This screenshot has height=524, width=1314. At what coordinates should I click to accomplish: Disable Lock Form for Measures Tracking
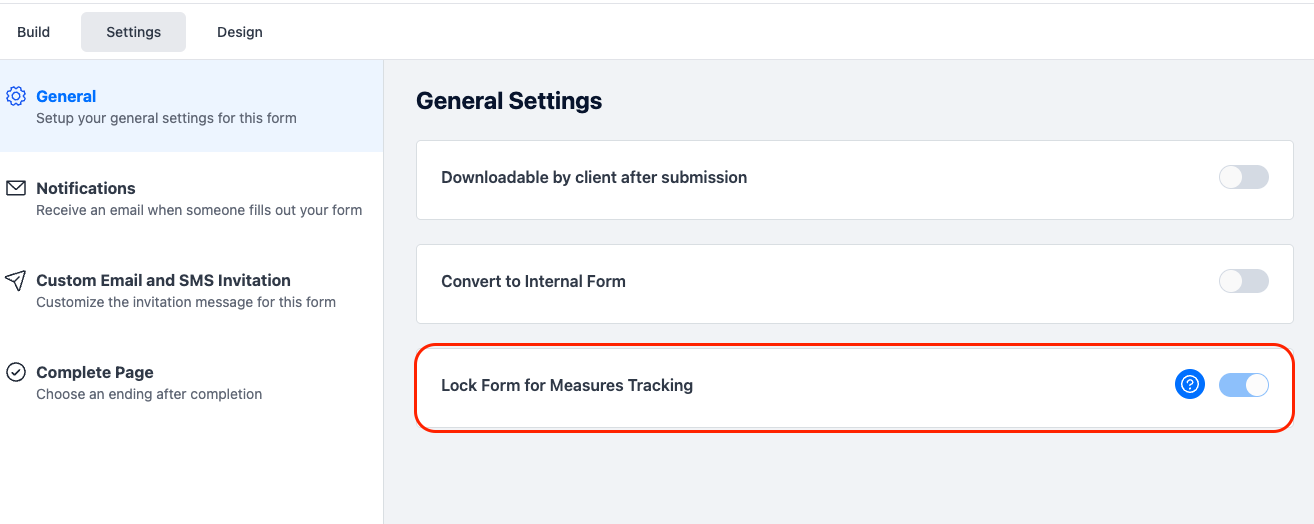(x=1243, y=385)
